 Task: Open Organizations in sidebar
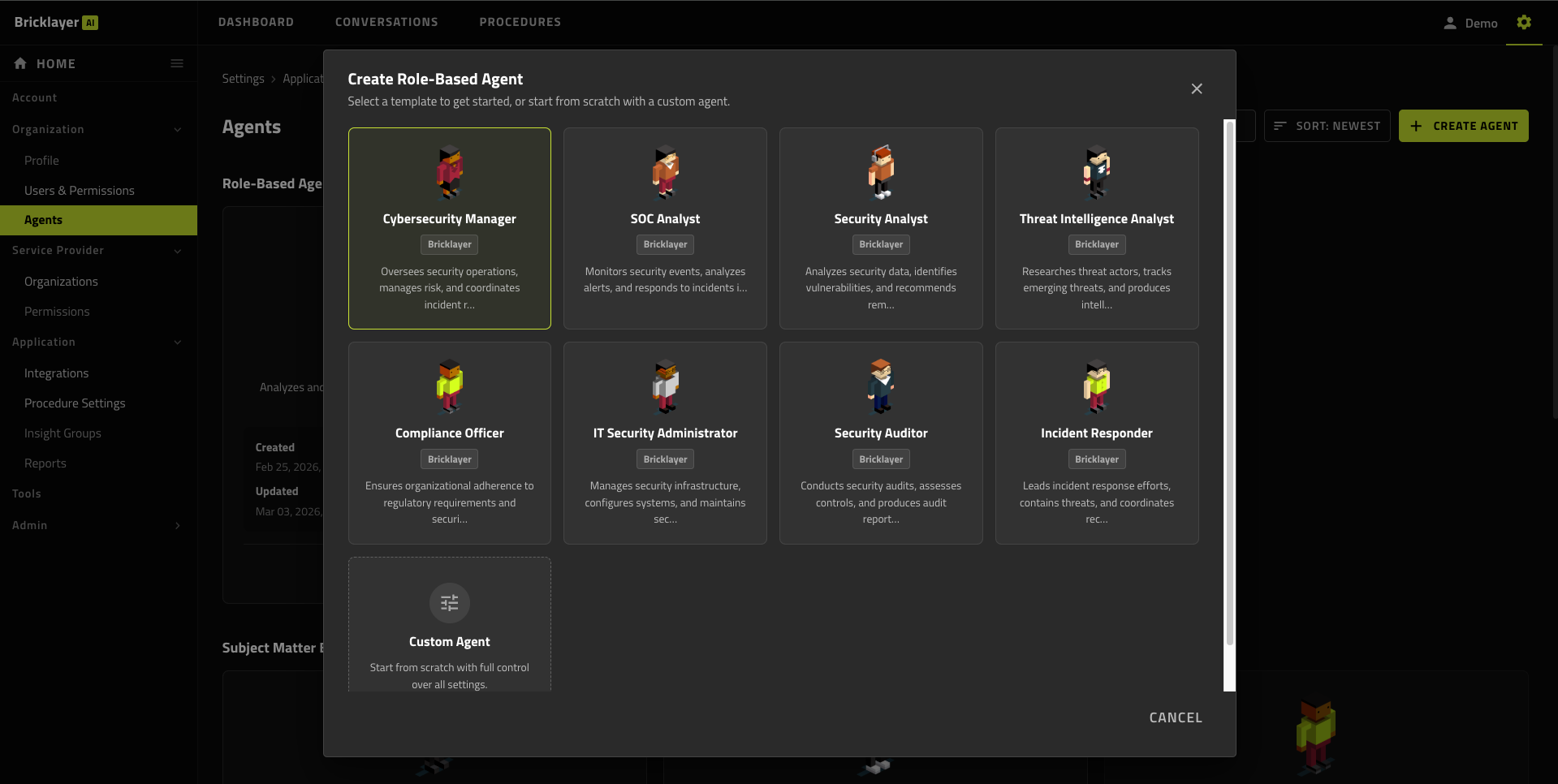pos(61,281)
